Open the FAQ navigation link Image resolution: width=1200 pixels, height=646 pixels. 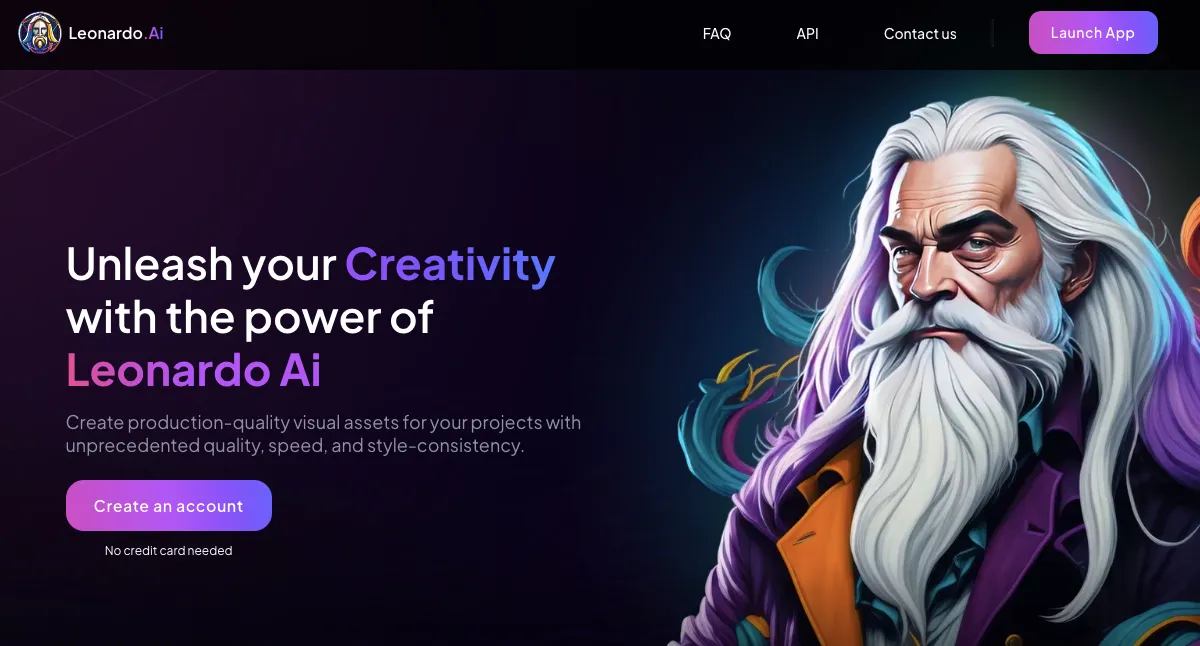(717, 33)
